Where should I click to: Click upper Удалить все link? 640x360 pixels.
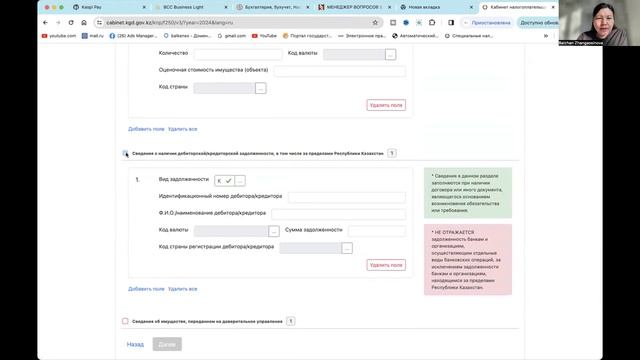[x=182, y=129]
